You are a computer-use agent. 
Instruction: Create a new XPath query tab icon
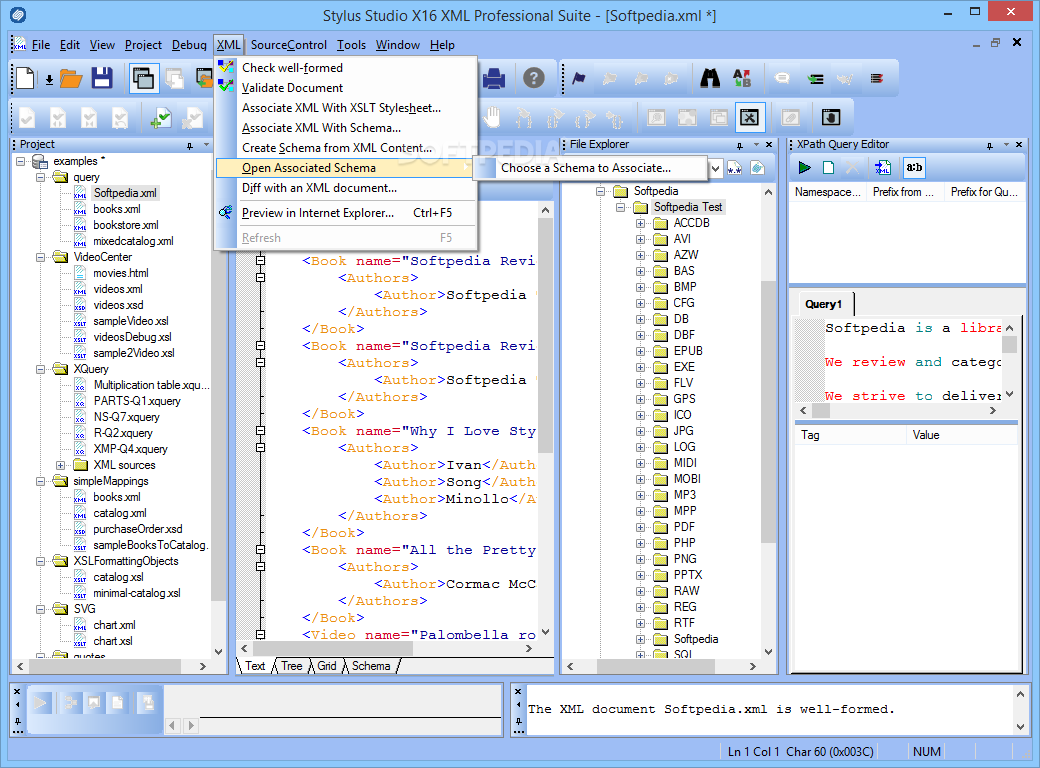[x=828, y=168]
